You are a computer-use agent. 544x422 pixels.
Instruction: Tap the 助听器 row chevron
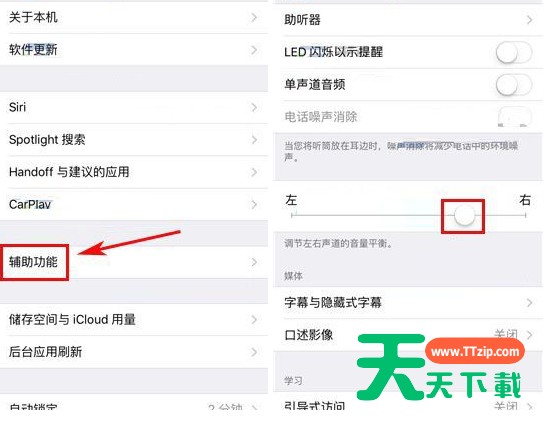coord(529,20)
